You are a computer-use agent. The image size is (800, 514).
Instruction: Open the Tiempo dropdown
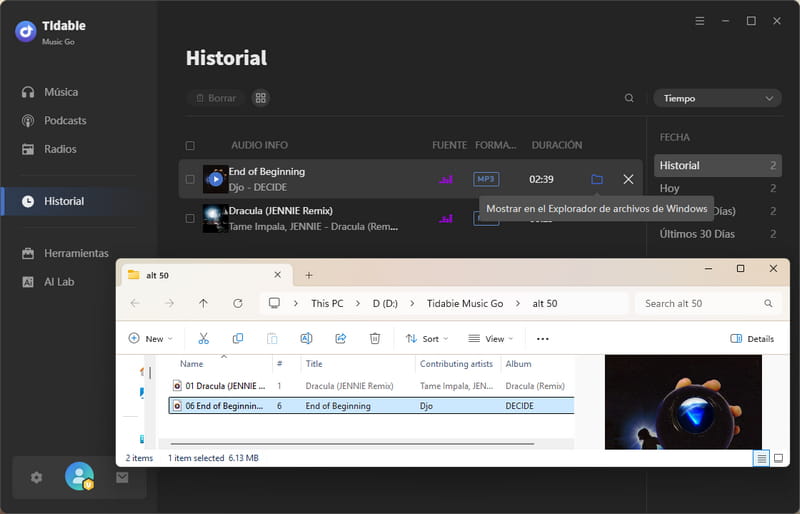pos(717,98)
